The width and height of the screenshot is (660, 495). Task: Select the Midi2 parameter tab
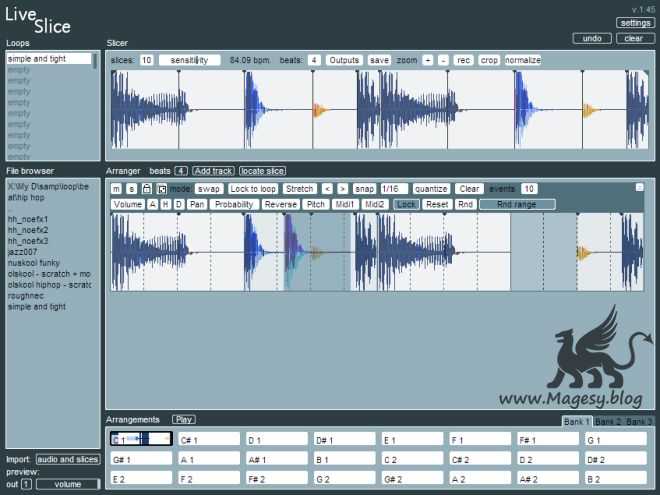[375, 205]
